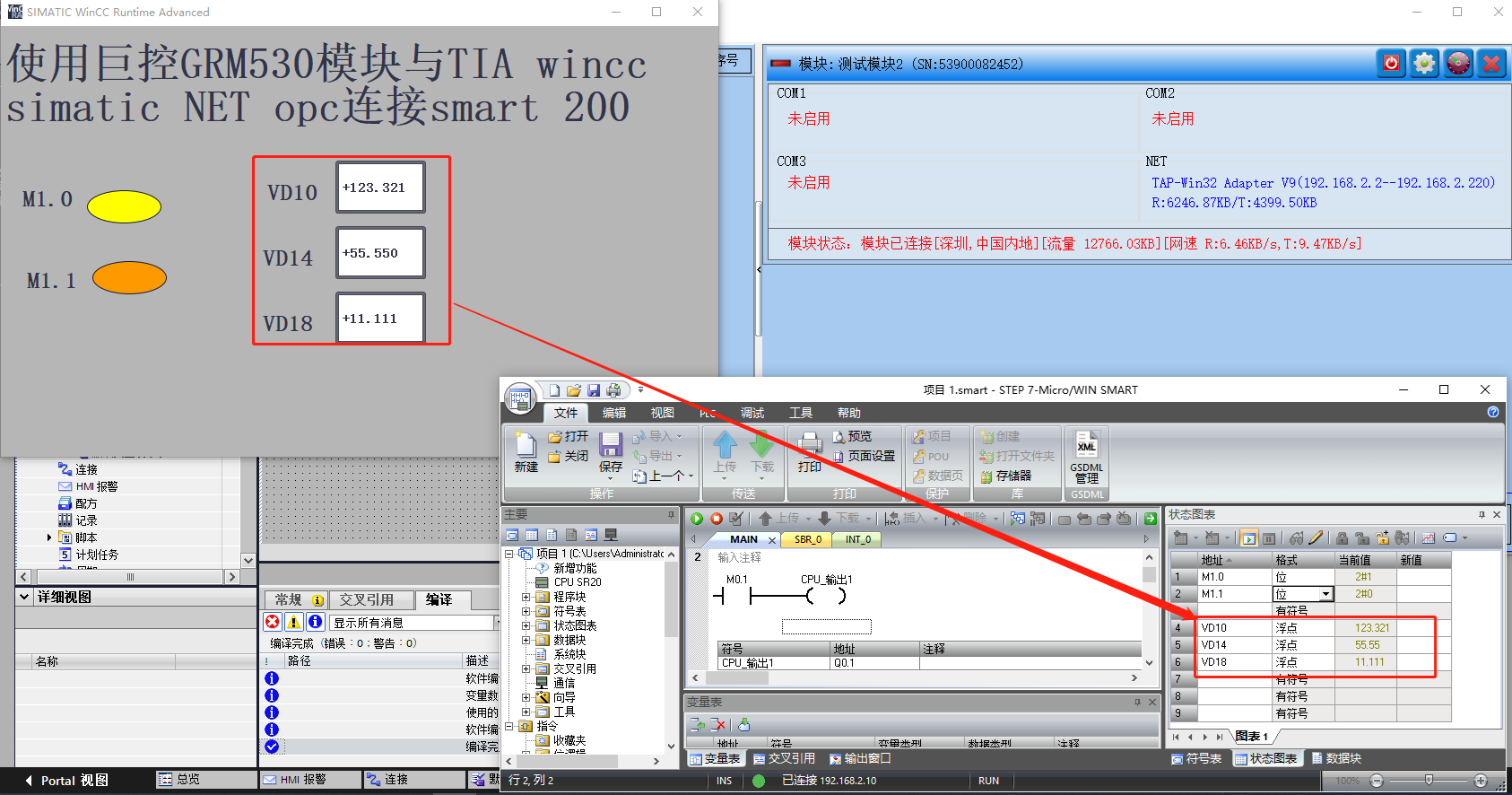Collapse the 指令 tree node
The image size is (1512, 795).
pyautogui.click(x=509, y=726)
